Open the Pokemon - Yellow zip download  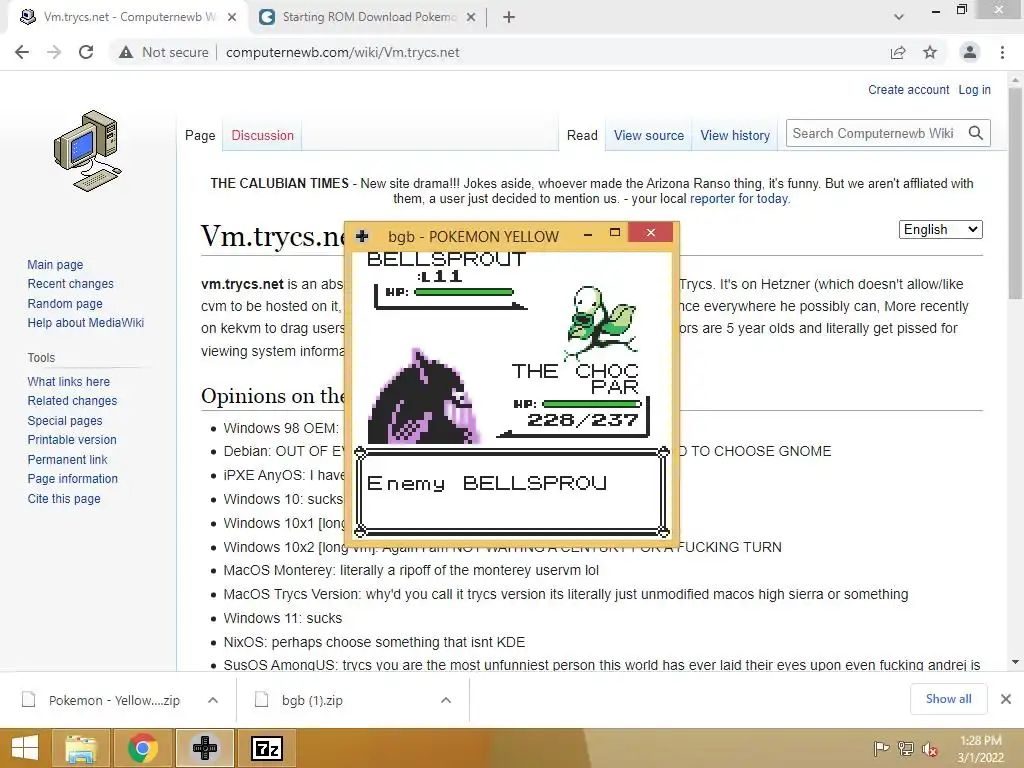point(114,700)
